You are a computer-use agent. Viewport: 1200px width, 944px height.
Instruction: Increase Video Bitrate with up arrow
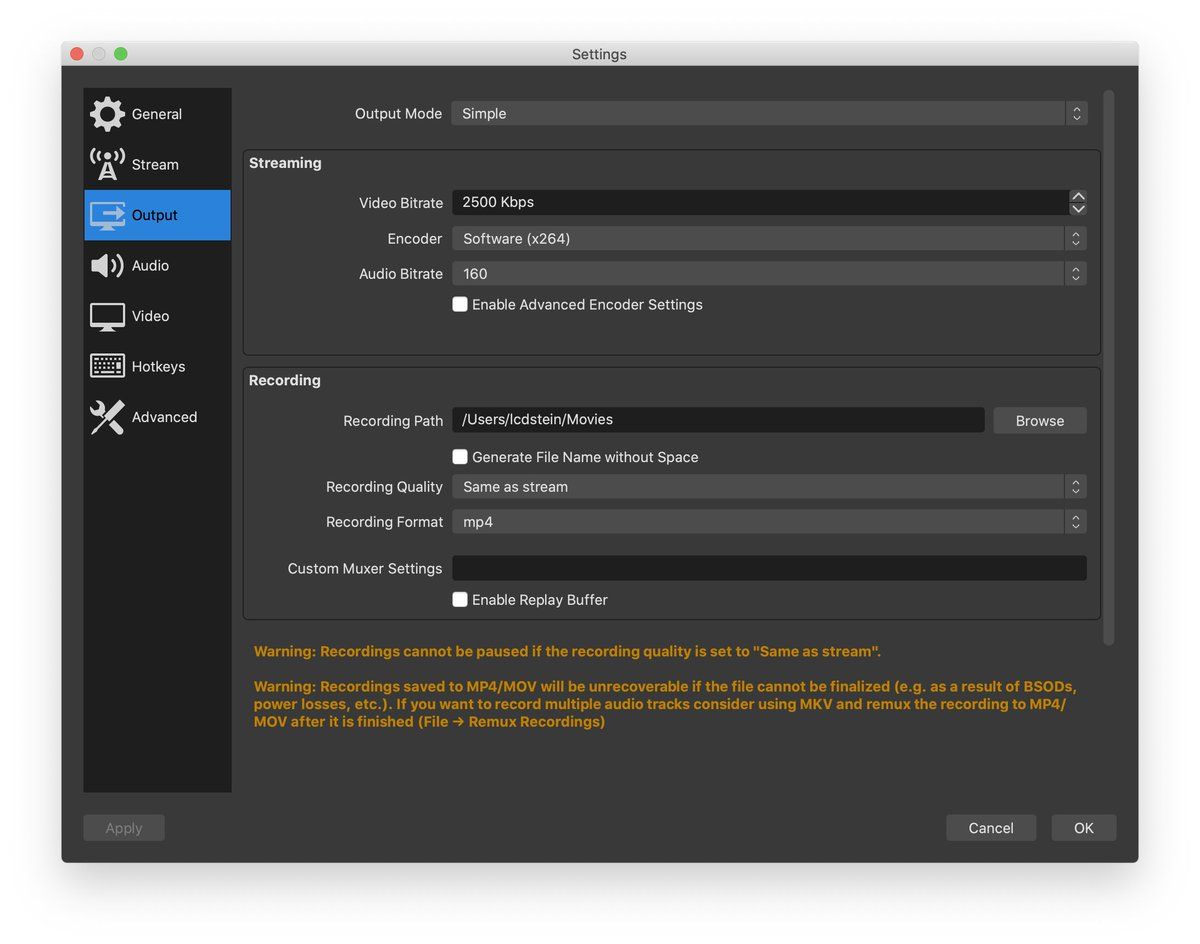pyautogui.click(x=1078, y=196)
